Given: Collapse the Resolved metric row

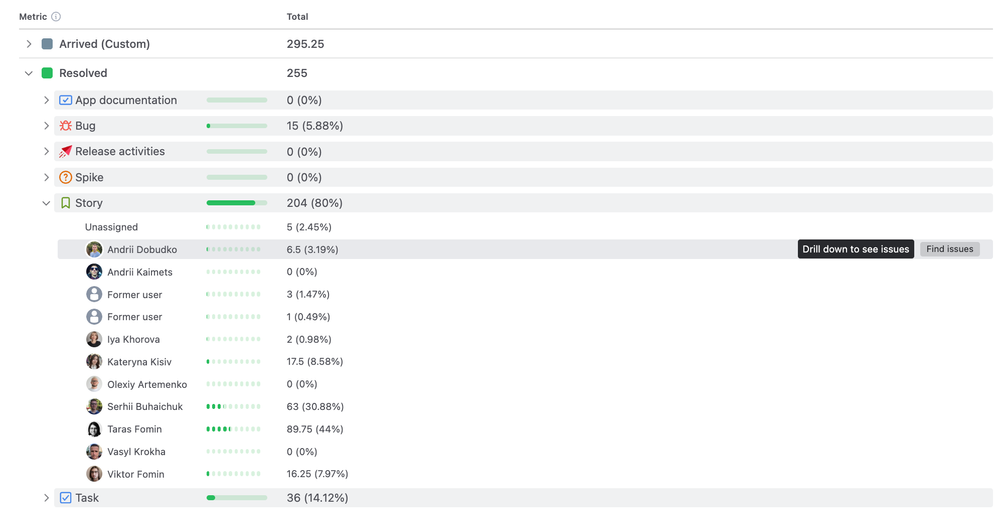Looking at the screenshot, I should coord(29,73).
